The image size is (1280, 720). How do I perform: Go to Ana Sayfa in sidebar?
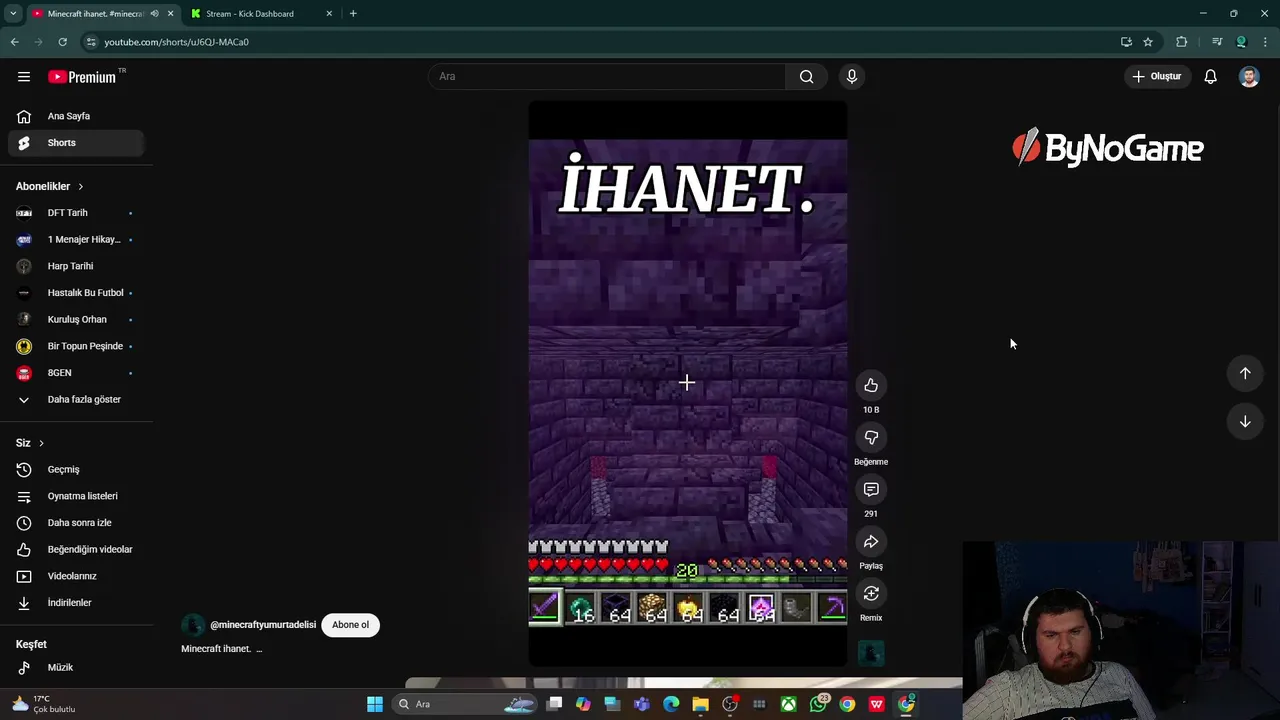pos(76,116)
